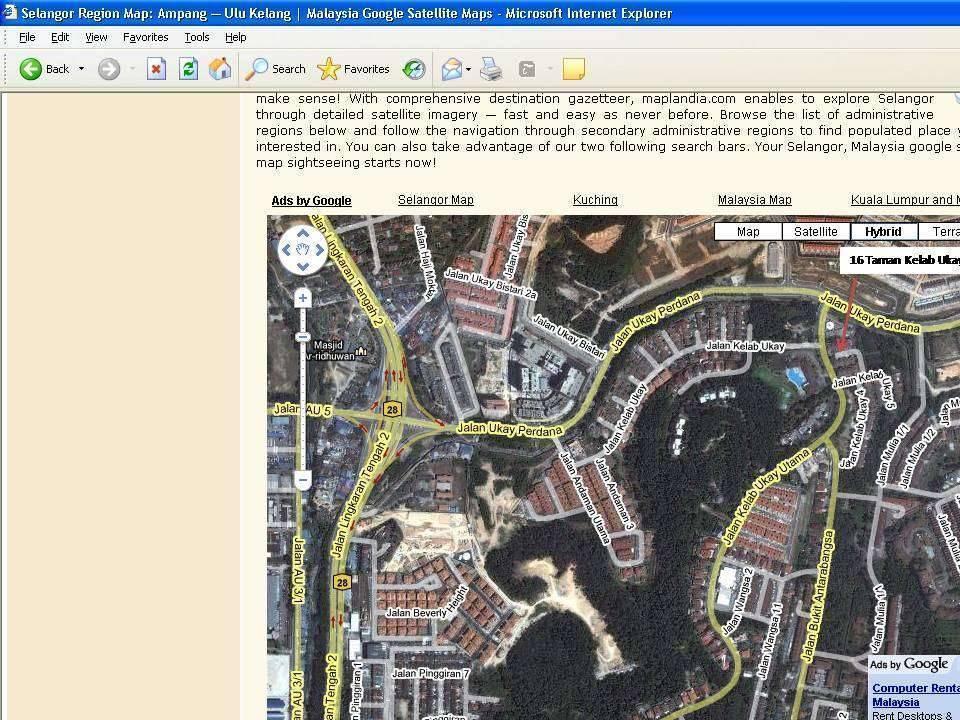Viewport: 960px width, 720px height.
Task: Open the Back button history dropdown
Action: point(81,69)
